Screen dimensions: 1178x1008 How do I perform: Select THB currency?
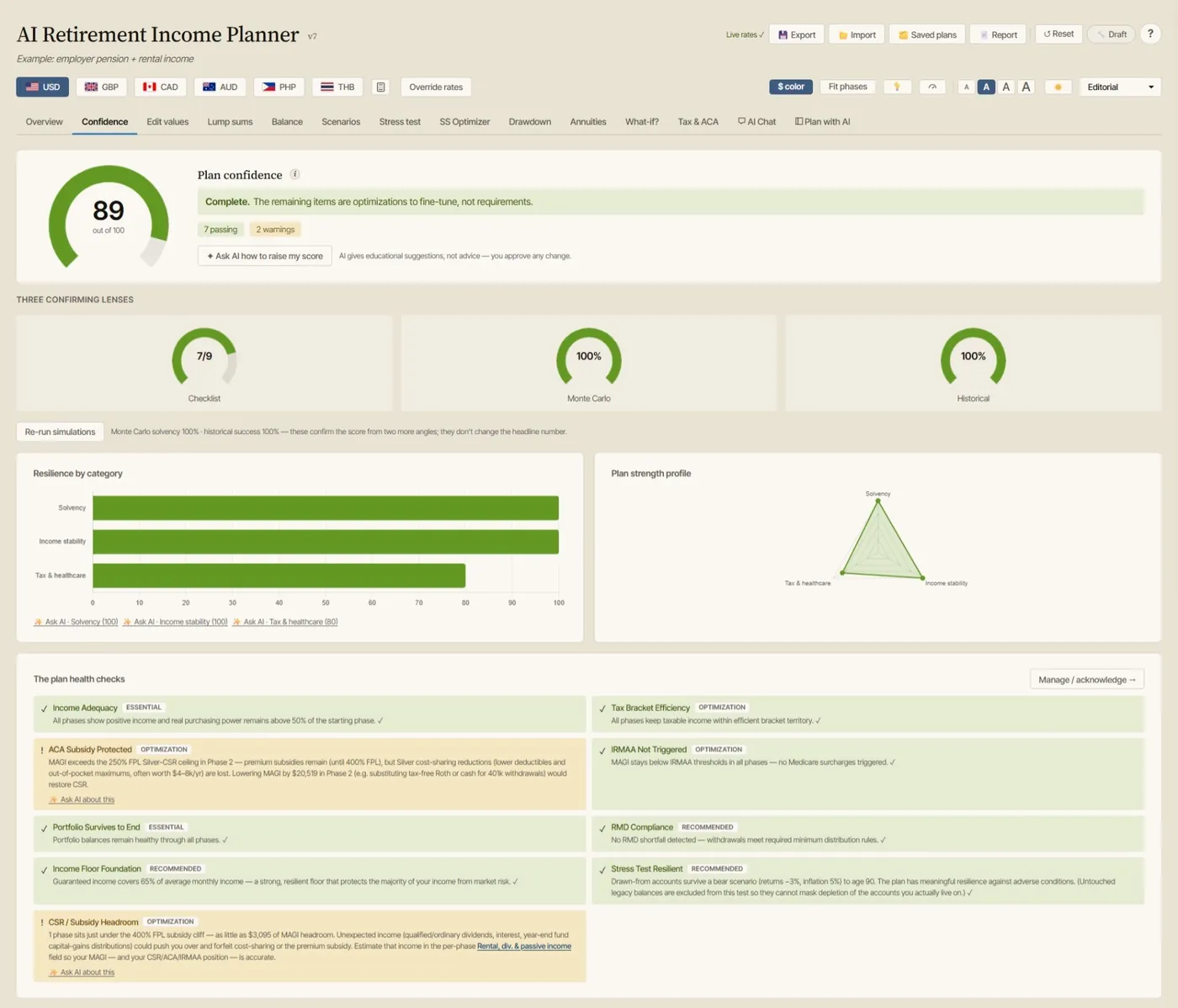click(x=337, y=87)
